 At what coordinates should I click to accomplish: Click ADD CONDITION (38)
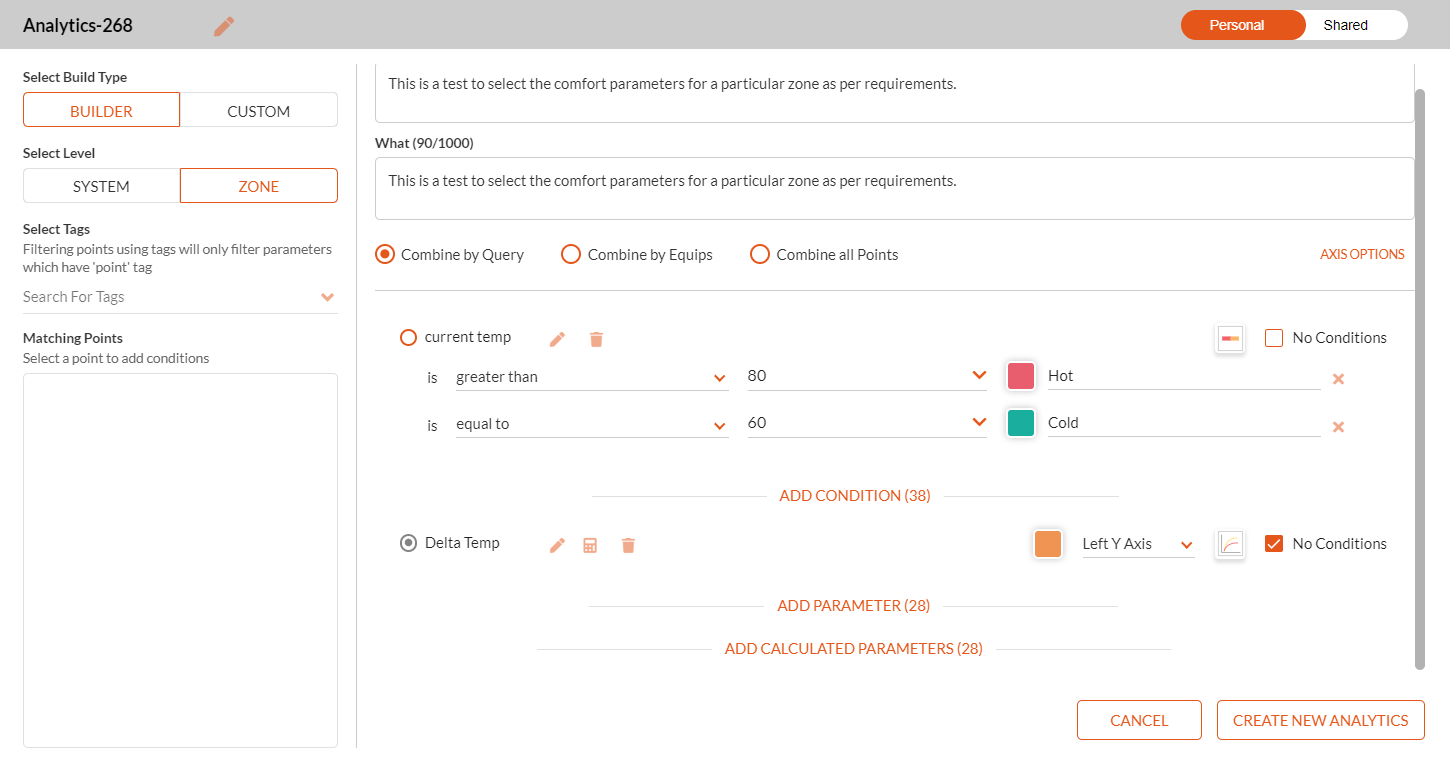pos(855,496)
